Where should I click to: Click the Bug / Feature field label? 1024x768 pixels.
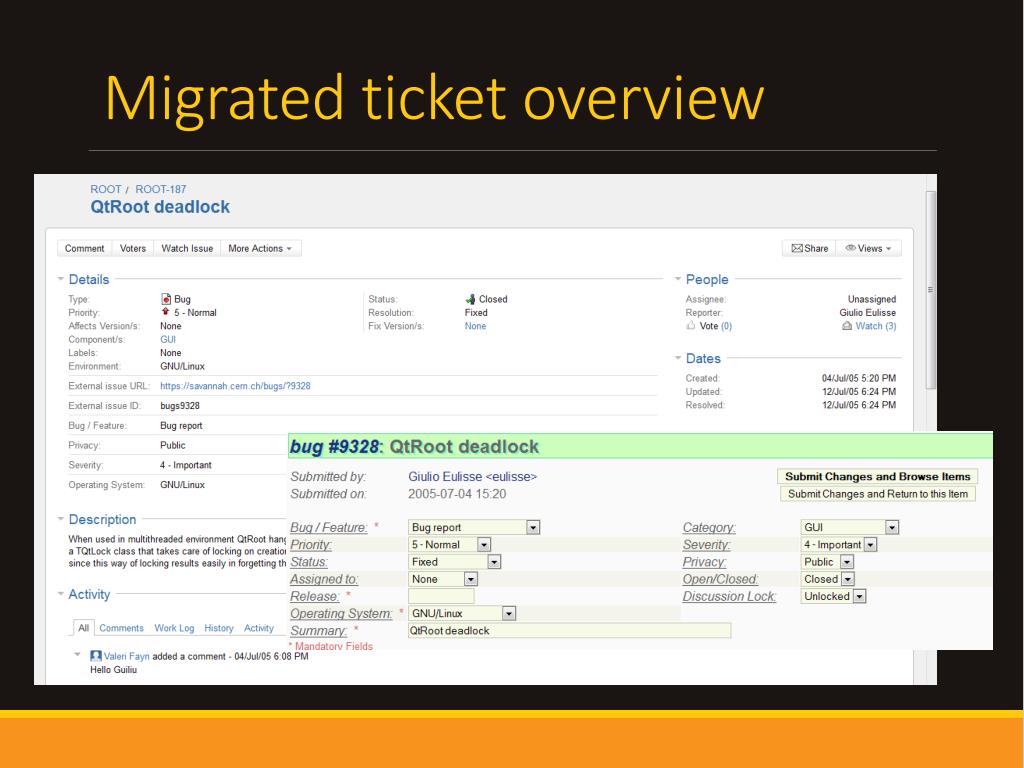pyautogui.click(x=328, y=527)
